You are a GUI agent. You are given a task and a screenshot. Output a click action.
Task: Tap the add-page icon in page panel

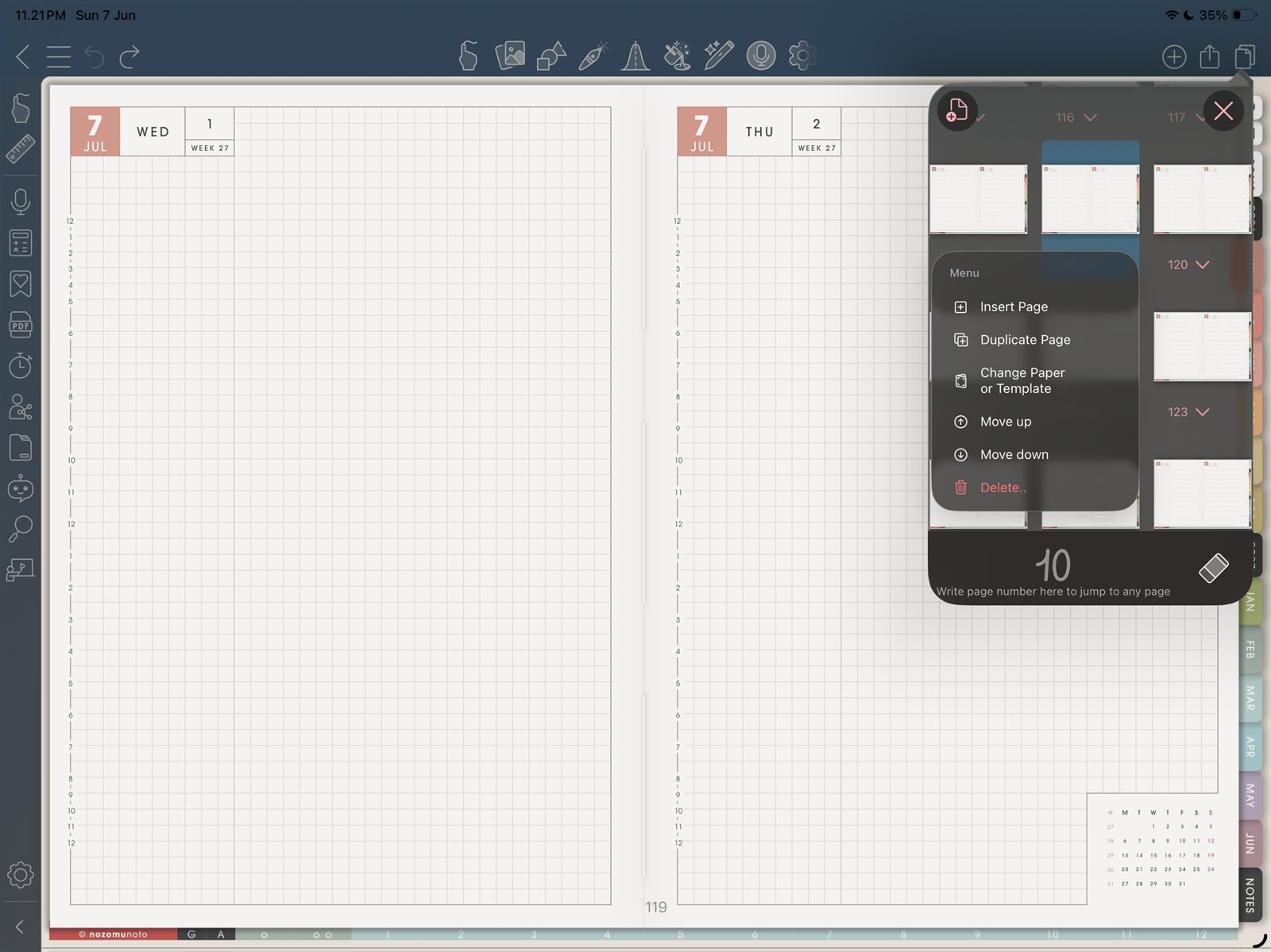pyautogui.click(x=957, y=110)
